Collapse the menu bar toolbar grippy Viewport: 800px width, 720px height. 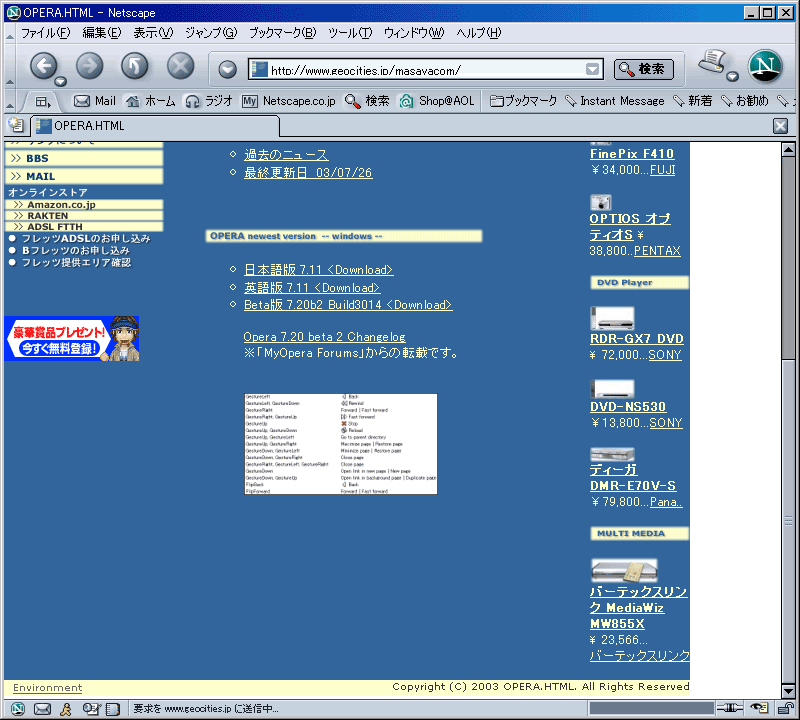tap(10, 35)
